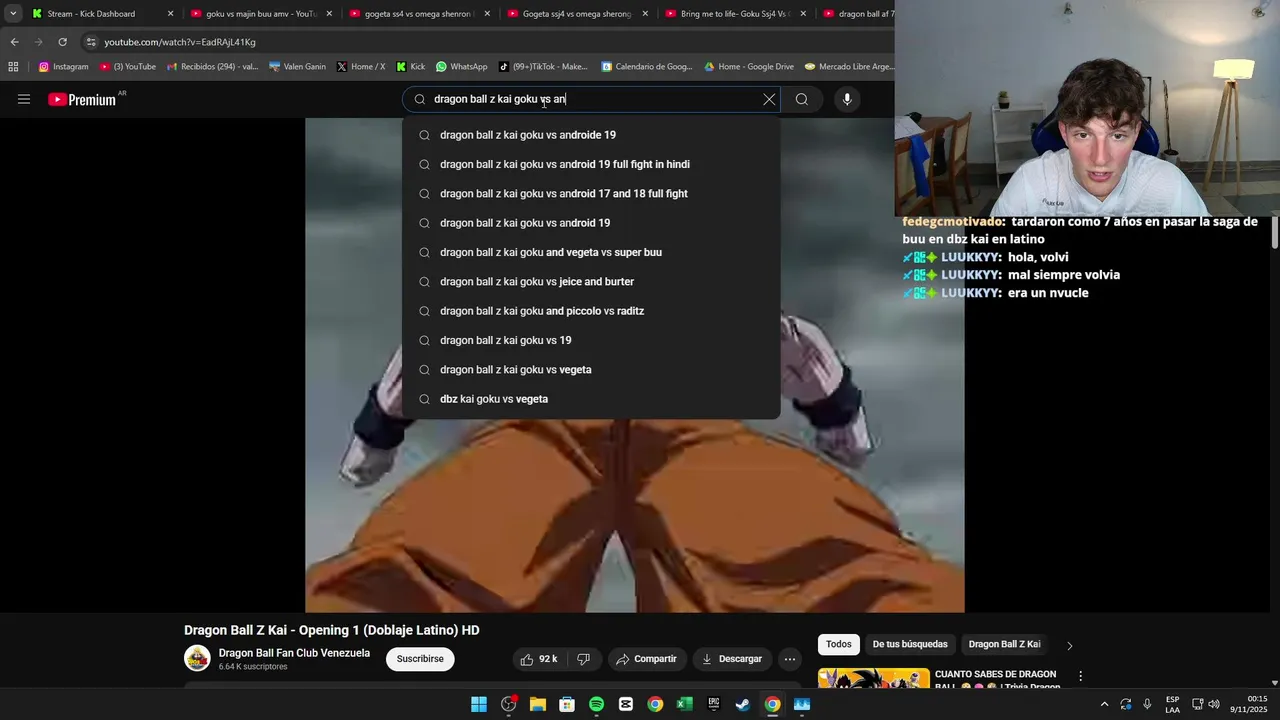This screenshot has height=720, width=1280.
Task: Open the YouTube bookmark
Action: 128,67
